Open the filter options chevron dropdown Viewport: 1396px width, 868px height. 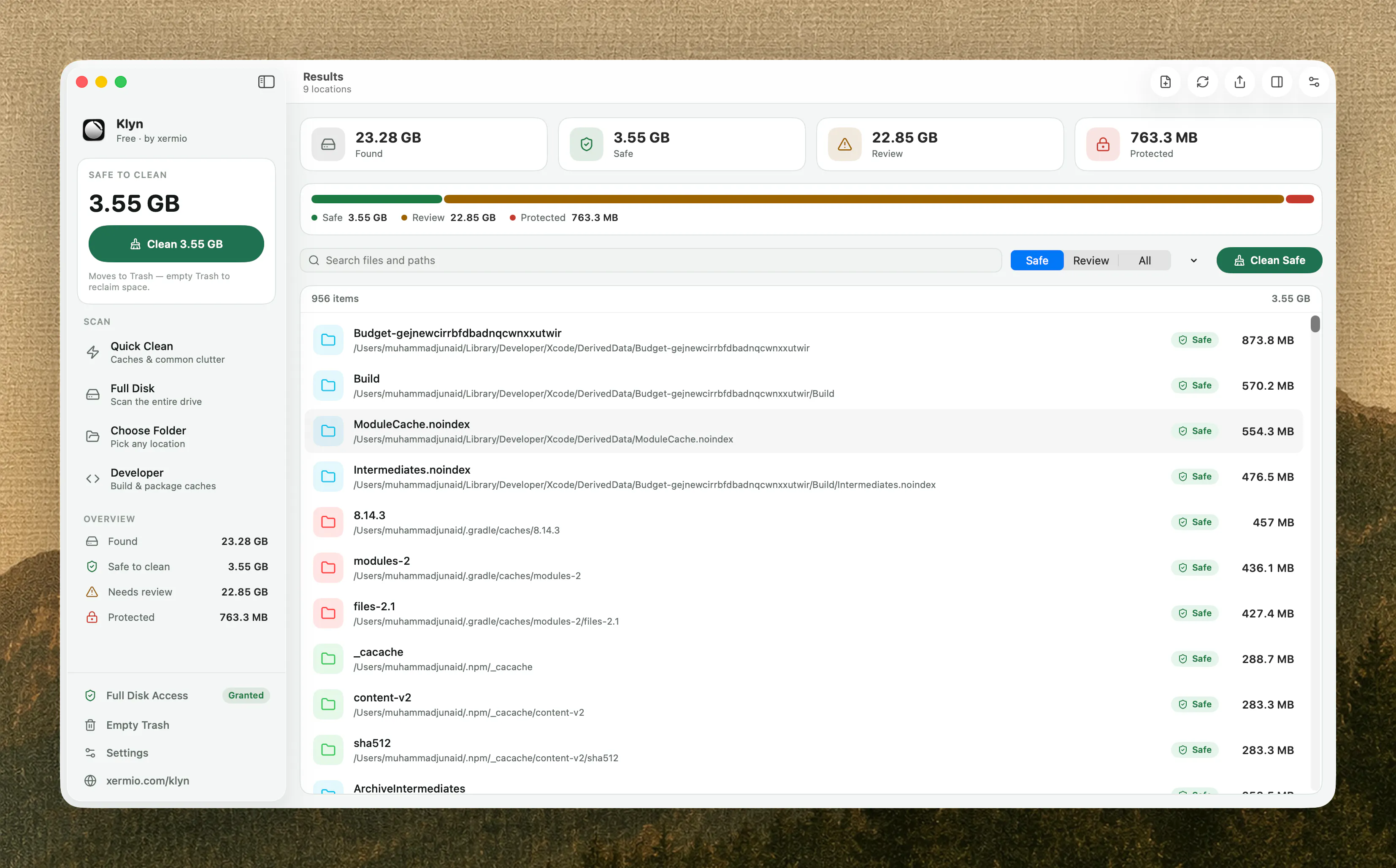point(1193,261)
